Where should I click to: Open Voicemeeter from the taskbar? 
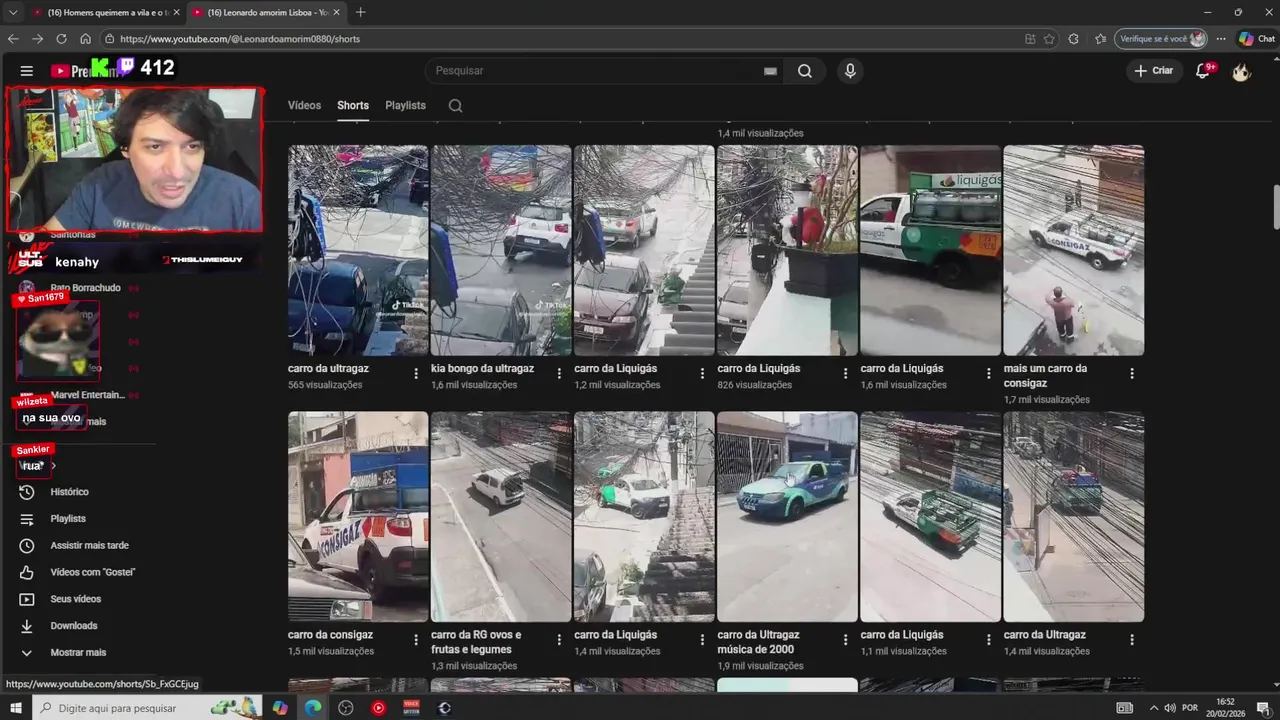pyautogui.click(x=411, y=708)
